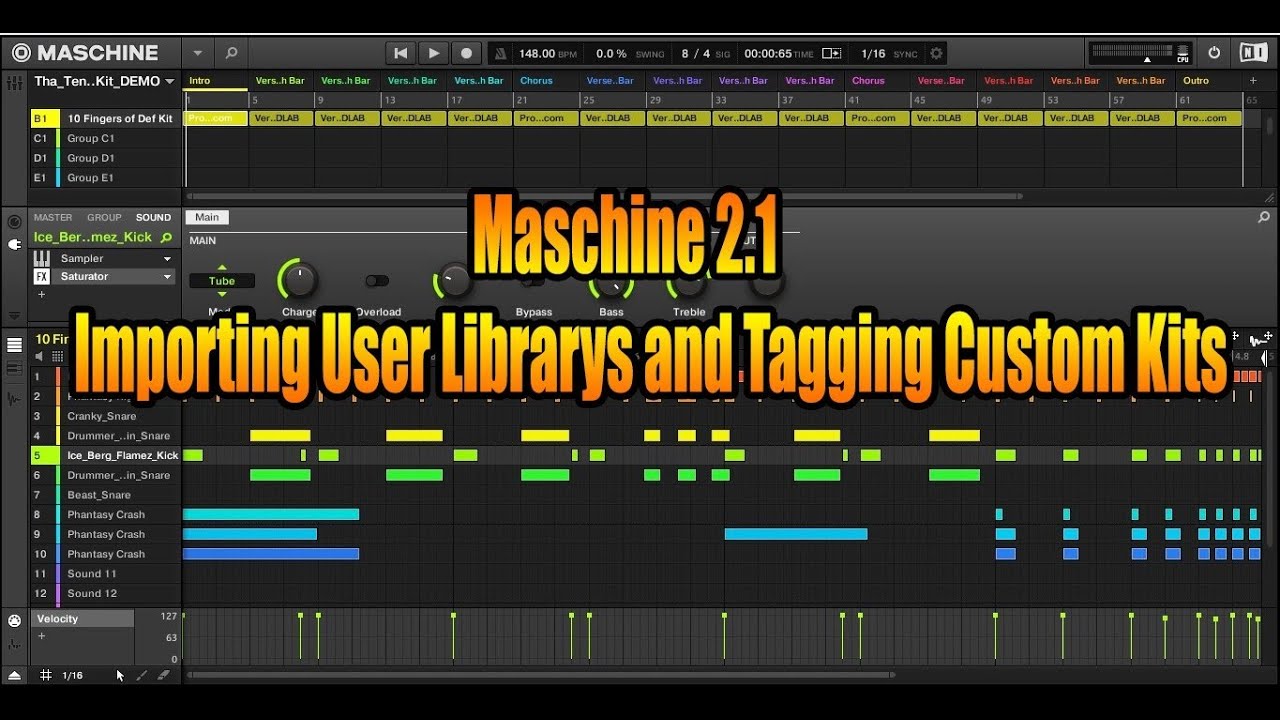Open the sample editor waveform icon

coord(14,398)
